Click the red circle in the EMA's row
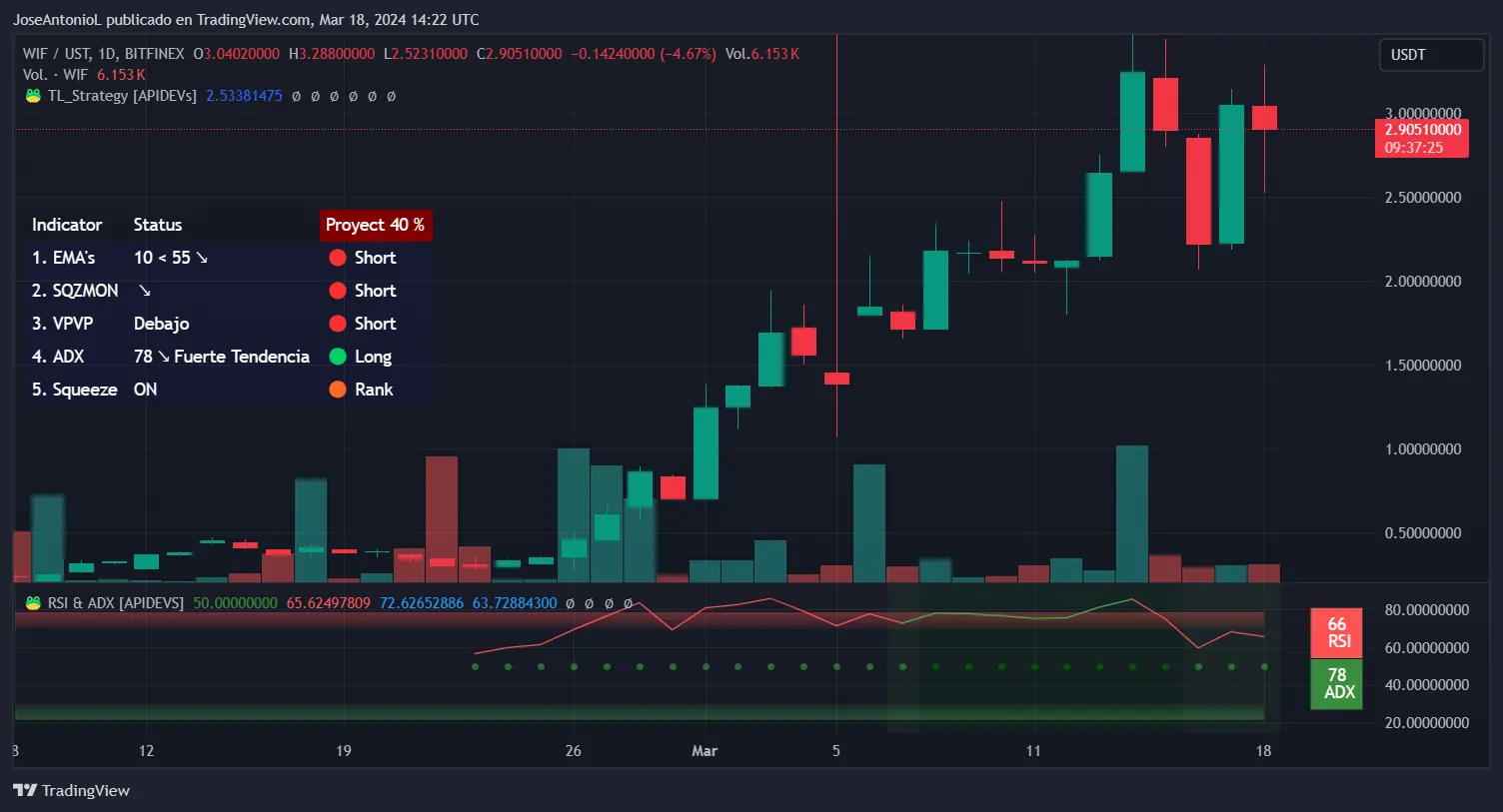The height and width of the screenshot is (812, 1503). point(338,258)
